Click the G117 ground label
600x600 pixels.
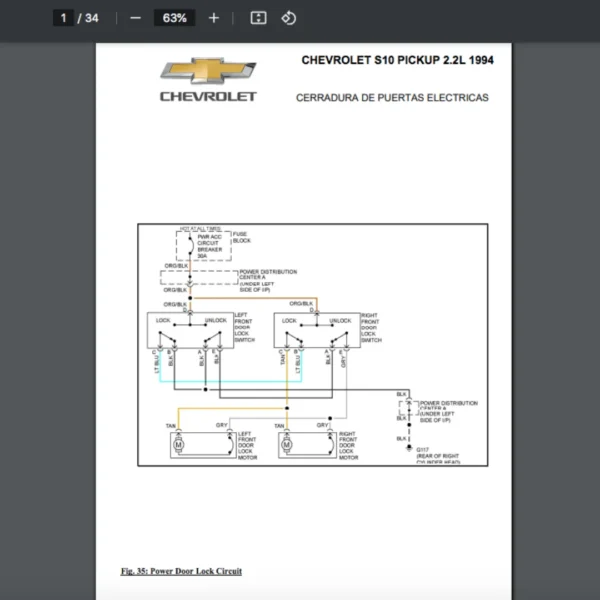(422, 450)
